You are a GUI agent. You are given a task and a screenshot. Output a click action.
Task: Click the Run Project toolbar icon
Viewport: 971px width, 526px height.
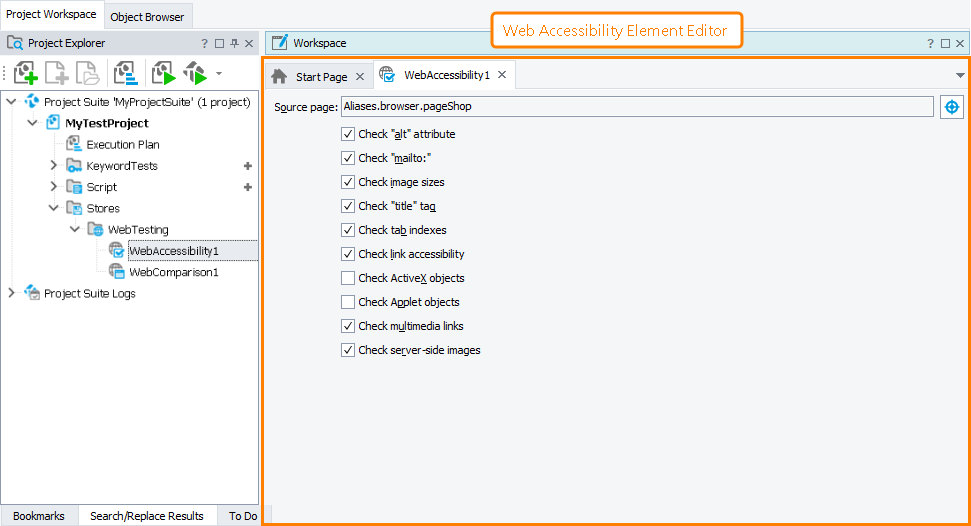162,73
